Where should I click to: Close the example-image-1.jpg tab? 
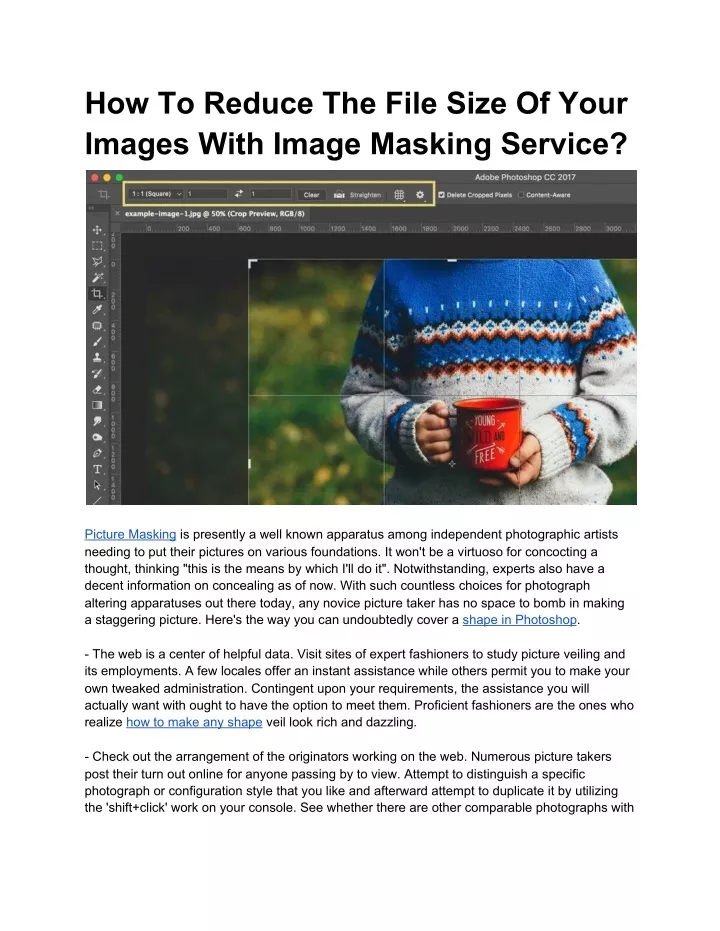117,213
